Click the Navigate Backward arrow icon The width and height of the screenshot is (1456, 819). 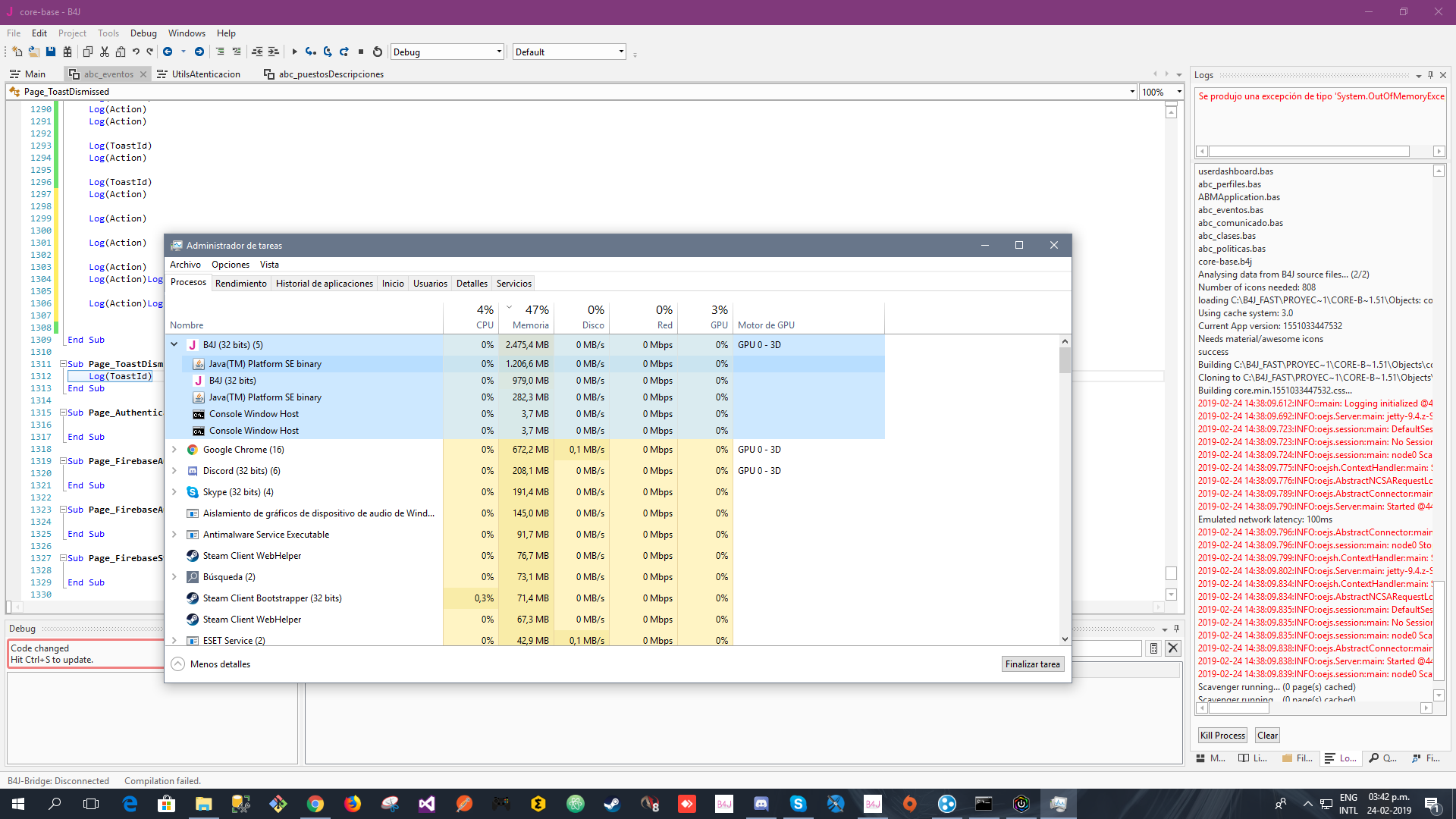(168, 52)
